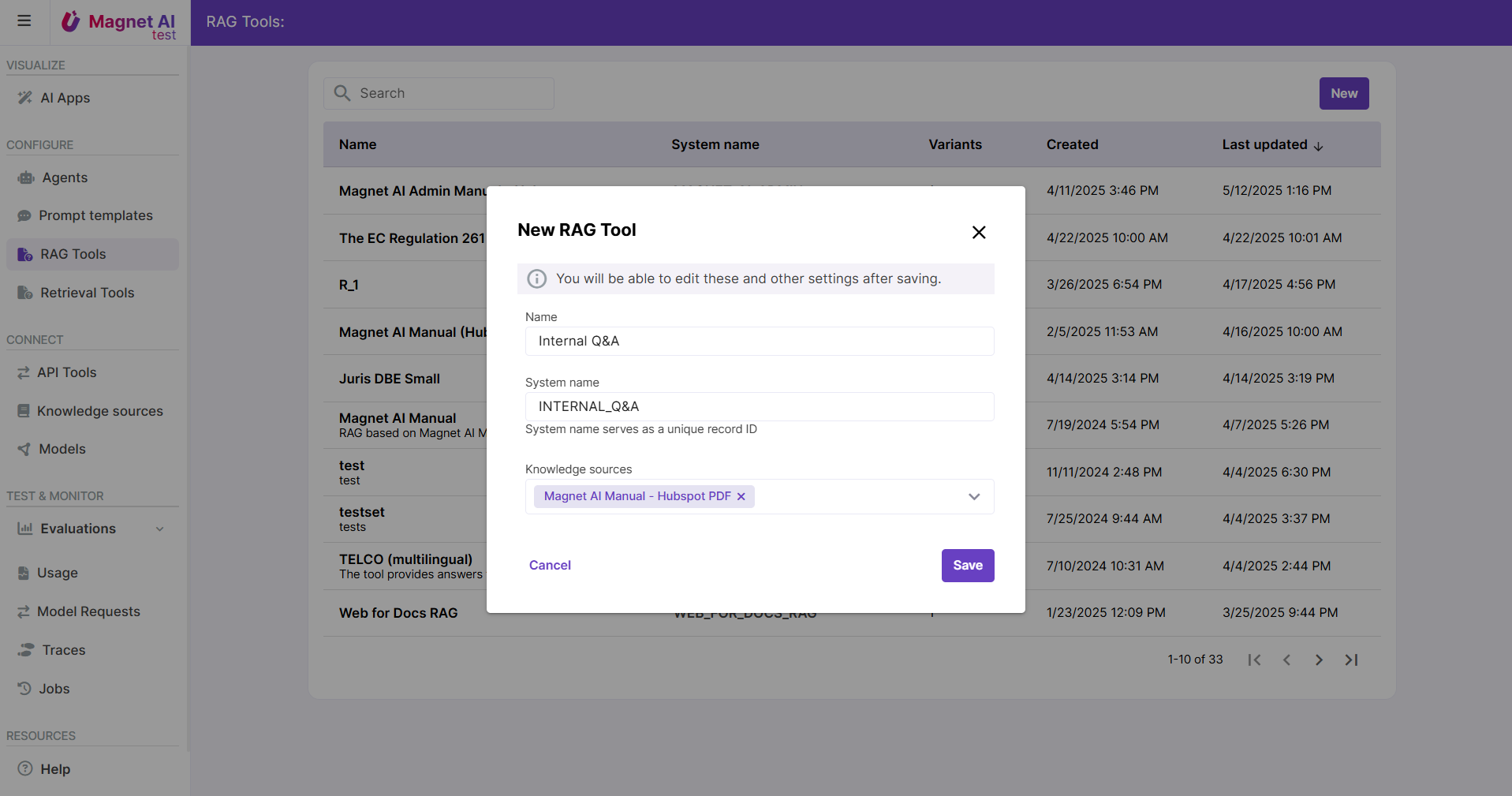Image resolution: width=1512 pixels, height=796 pixels.
Task: Click the Save button
Action: pyautogui.click(x=967, y=566)
